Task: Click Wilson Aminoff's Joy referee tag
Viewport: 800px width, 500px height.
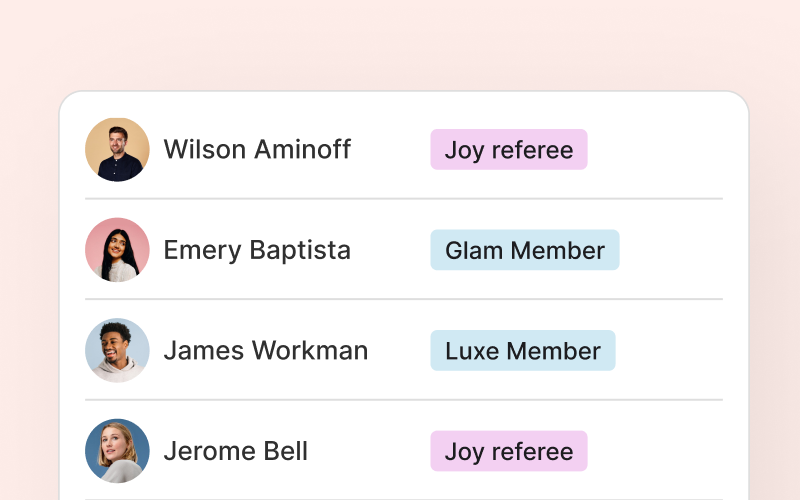Action: point(509,150)
